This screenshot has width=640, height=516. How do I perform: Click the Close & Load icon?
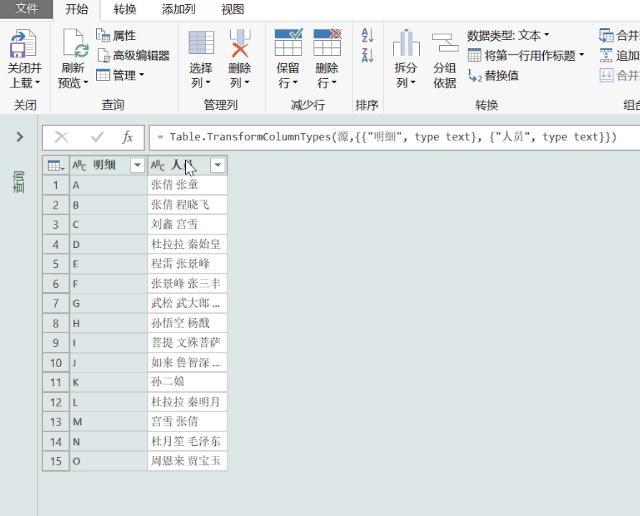coord(23,43)
